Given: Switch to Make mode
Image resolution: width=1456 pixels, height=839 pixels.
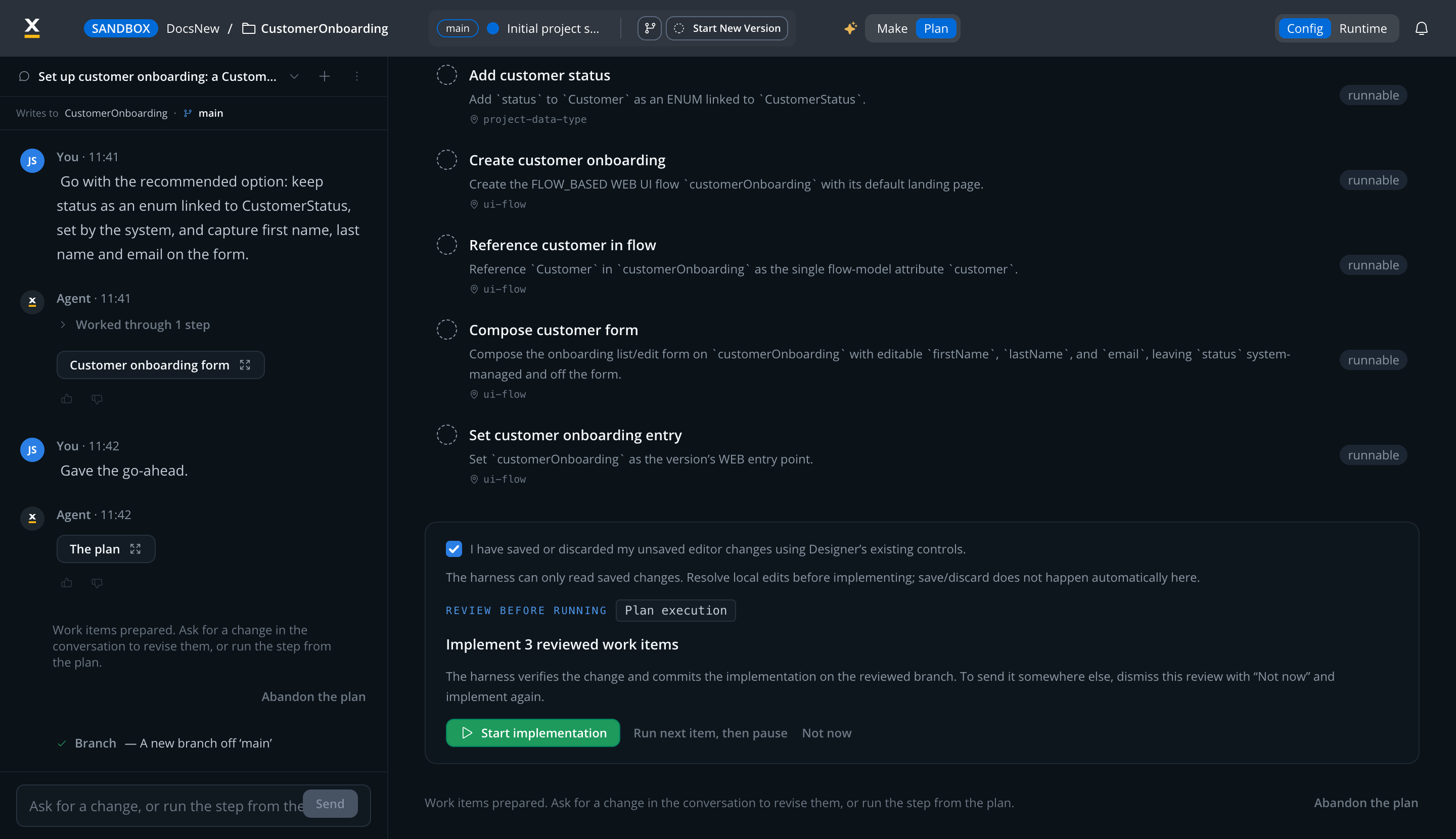Looking at the screenshot, I should coord(892,28).
